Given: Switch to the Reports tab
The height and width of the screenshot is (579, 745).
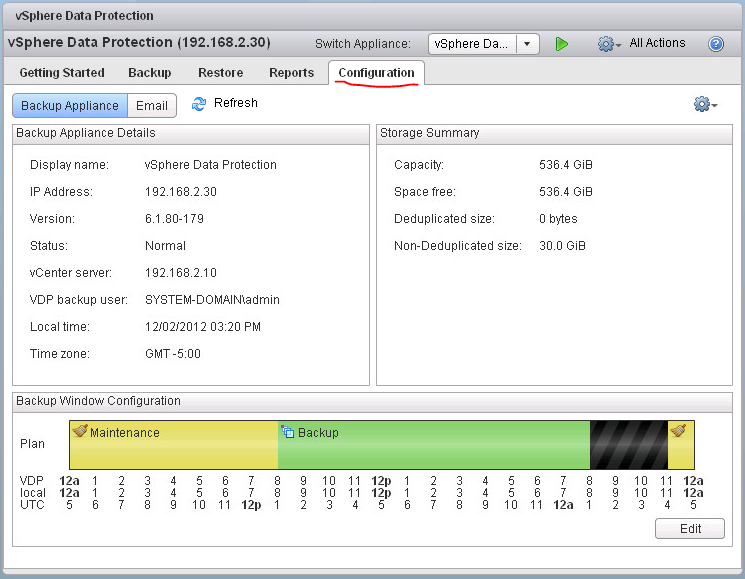Looking at the screenshot, I should [291, 73].
